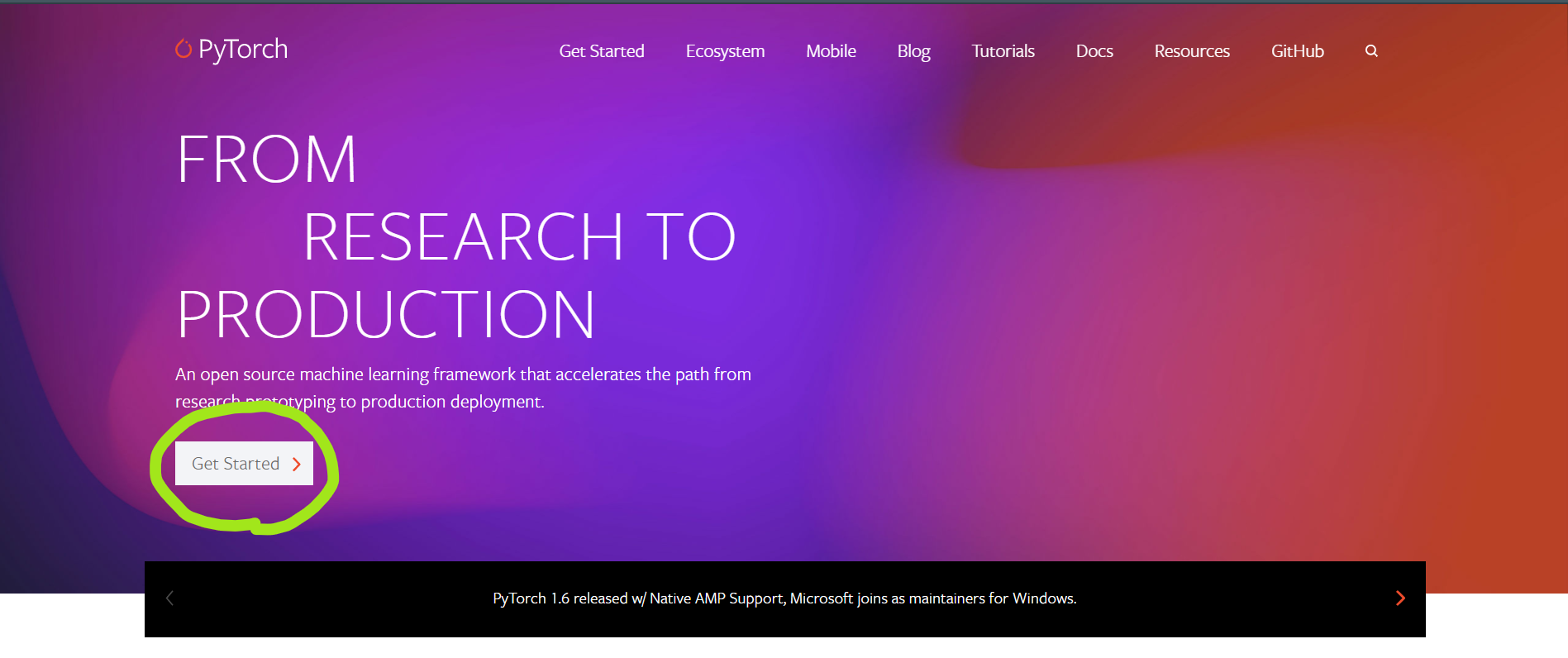Open the Ecosystem menu
1568x658 pixels.
pos(725,51)
